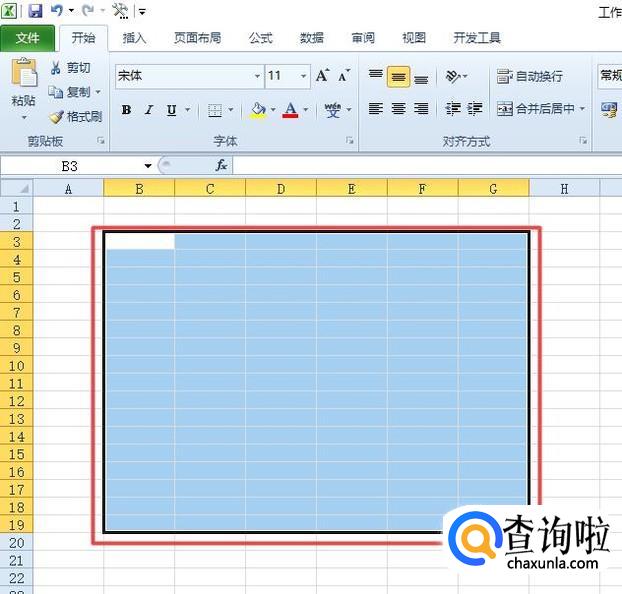
Task: Click the Borders icon
Action: click(215, 110)
